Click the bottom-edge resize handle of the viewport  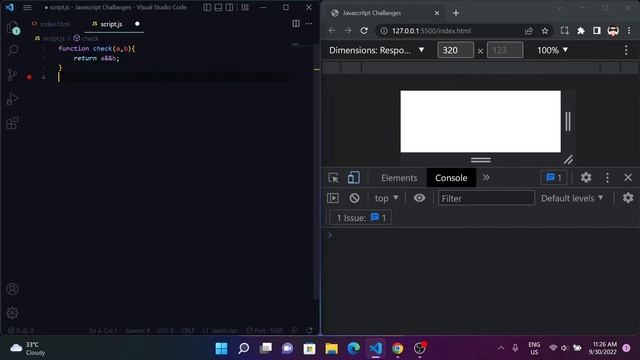coord(480,160)
